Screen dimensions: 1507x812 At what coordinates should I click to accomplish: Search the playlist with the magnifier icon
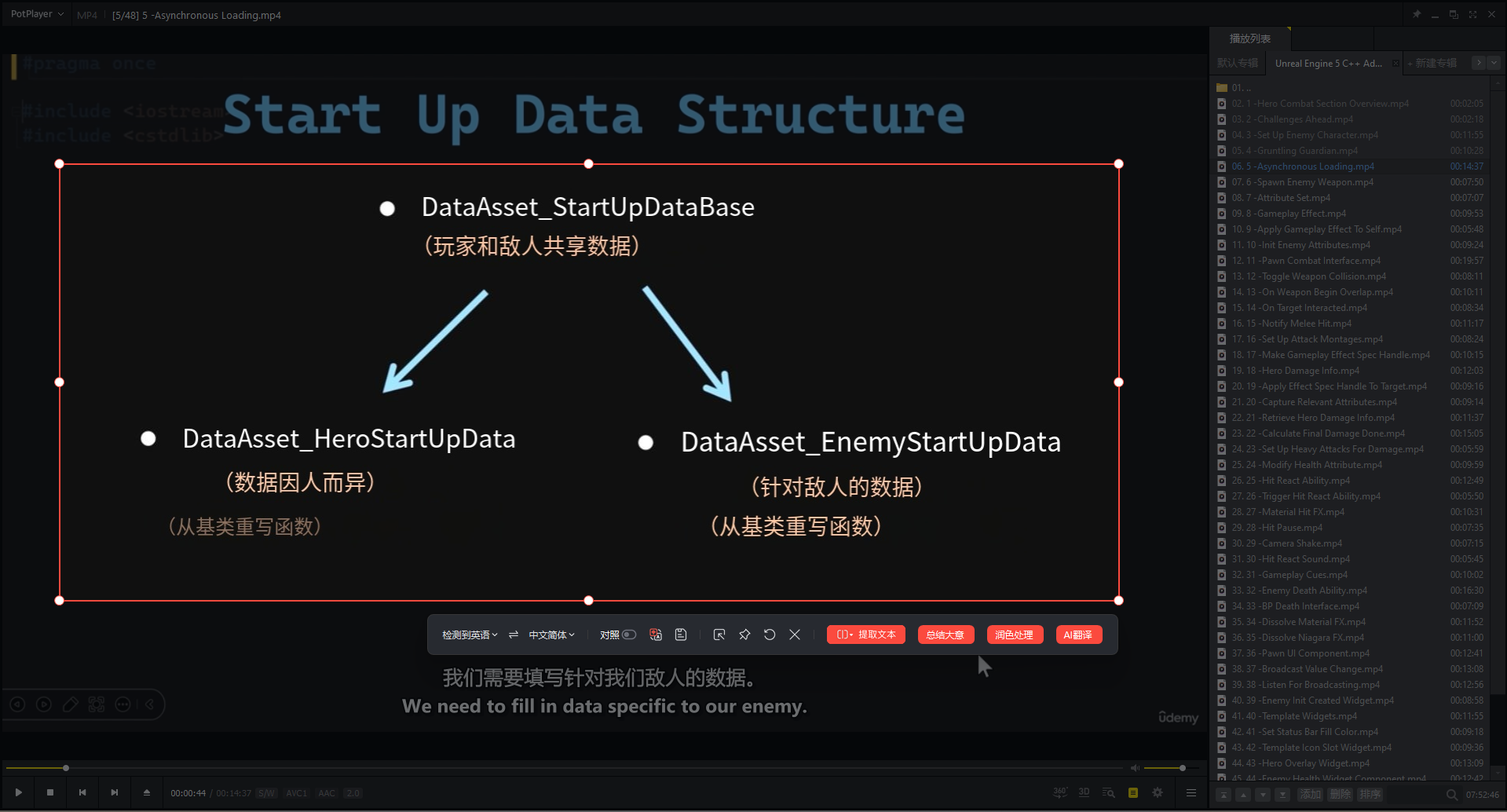click(x=1452, y=795)
